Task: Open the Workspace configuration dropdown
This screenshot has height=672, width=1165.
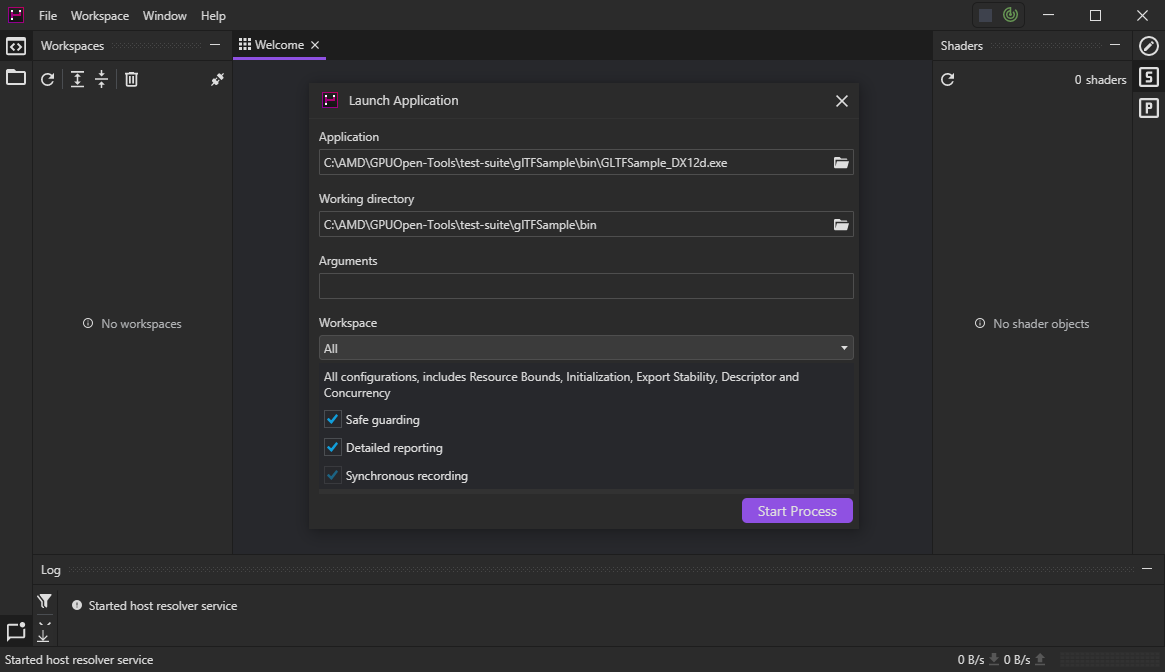Action: (x=585, y=349)
